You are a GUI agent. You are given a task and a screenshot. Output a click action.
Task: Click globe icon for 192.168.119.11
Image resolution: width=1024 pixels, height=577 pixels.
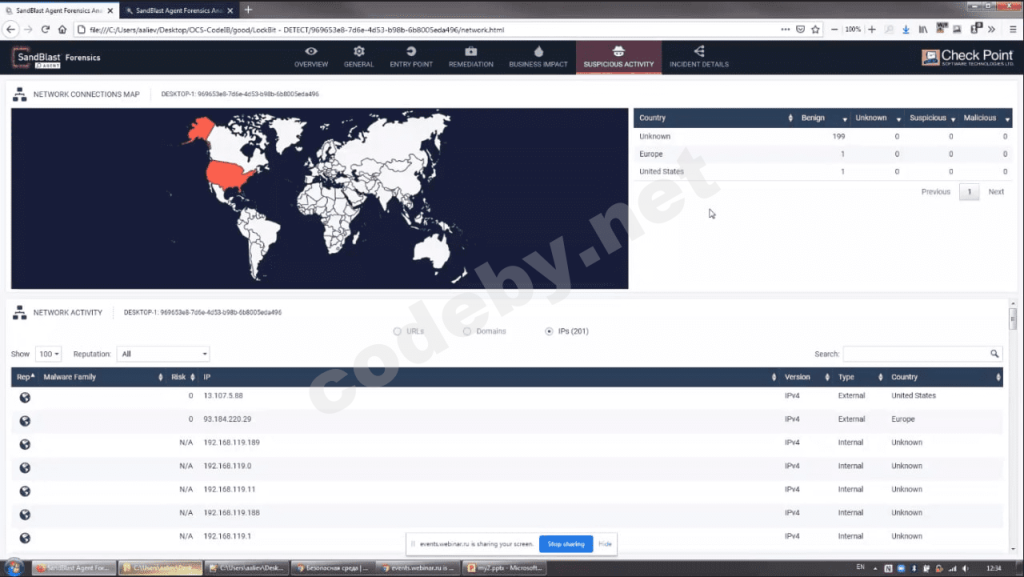tap(25, 491)
